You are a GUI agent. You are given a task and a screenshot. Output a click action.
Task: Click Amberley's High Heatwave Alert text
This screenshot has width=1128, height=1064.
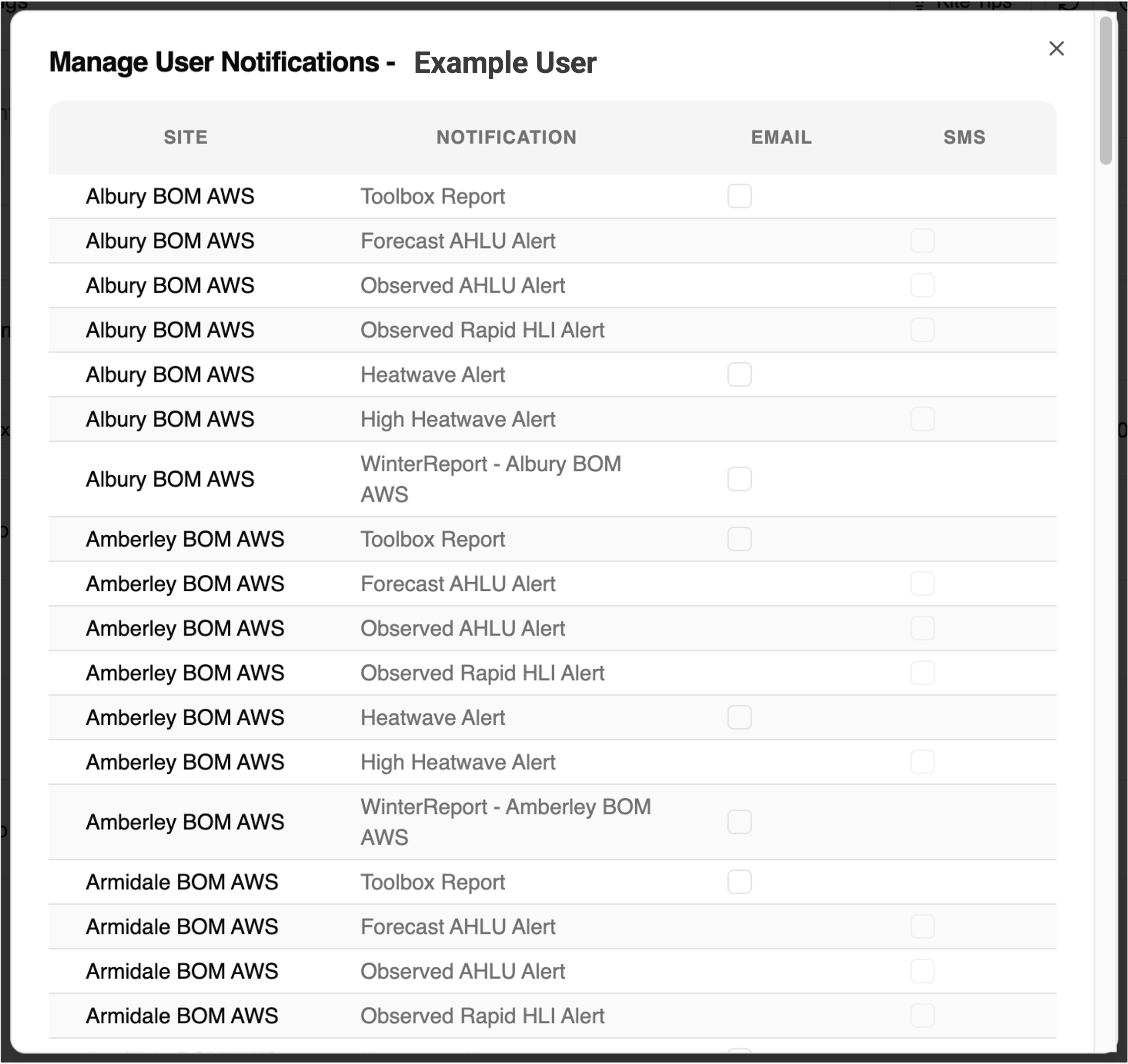pos(458,762)
